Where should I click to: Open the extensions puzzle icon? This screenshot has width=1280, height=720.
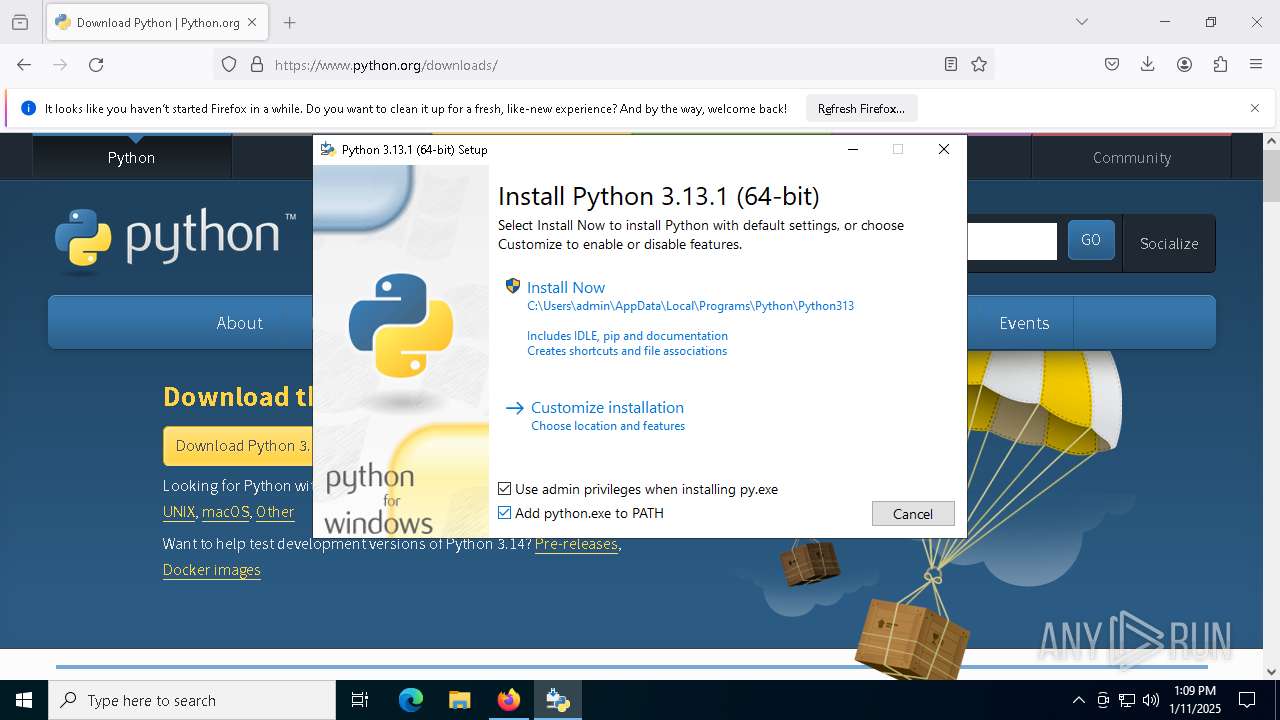pos(1220,64)
